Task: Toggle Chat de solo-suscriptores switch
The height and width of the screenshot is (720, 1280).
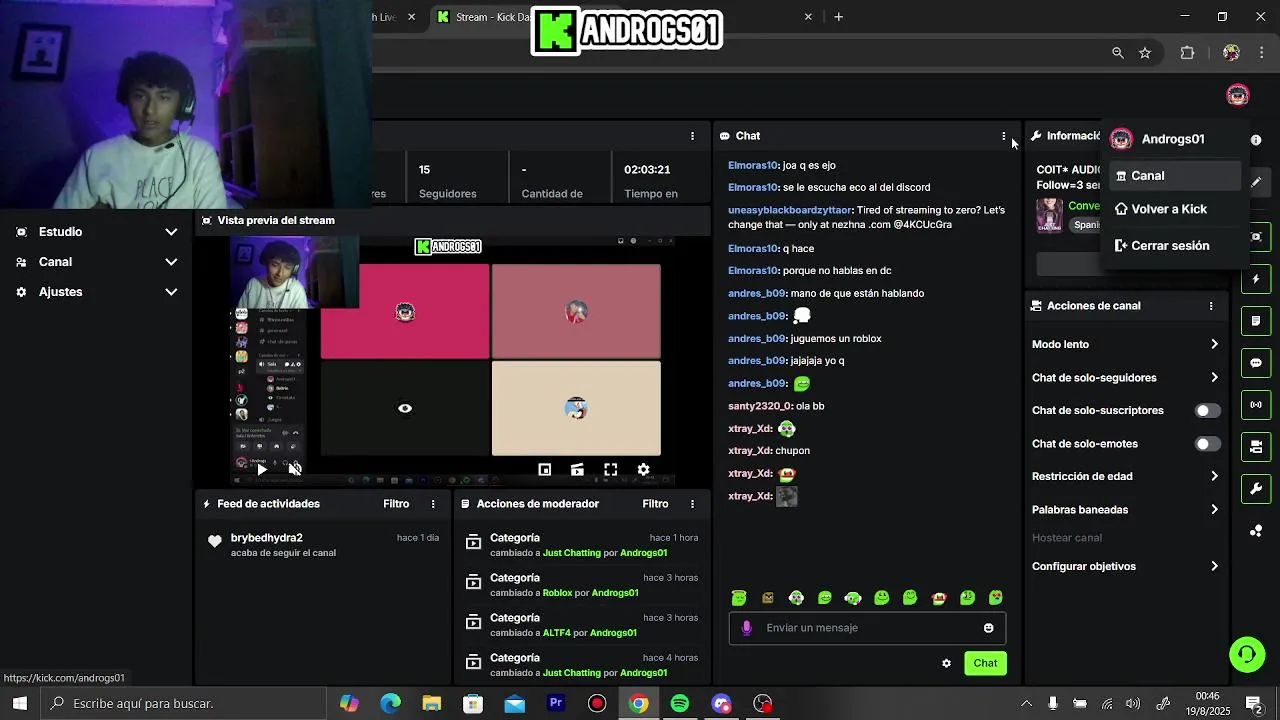Action: click(x=1208, y=411)
